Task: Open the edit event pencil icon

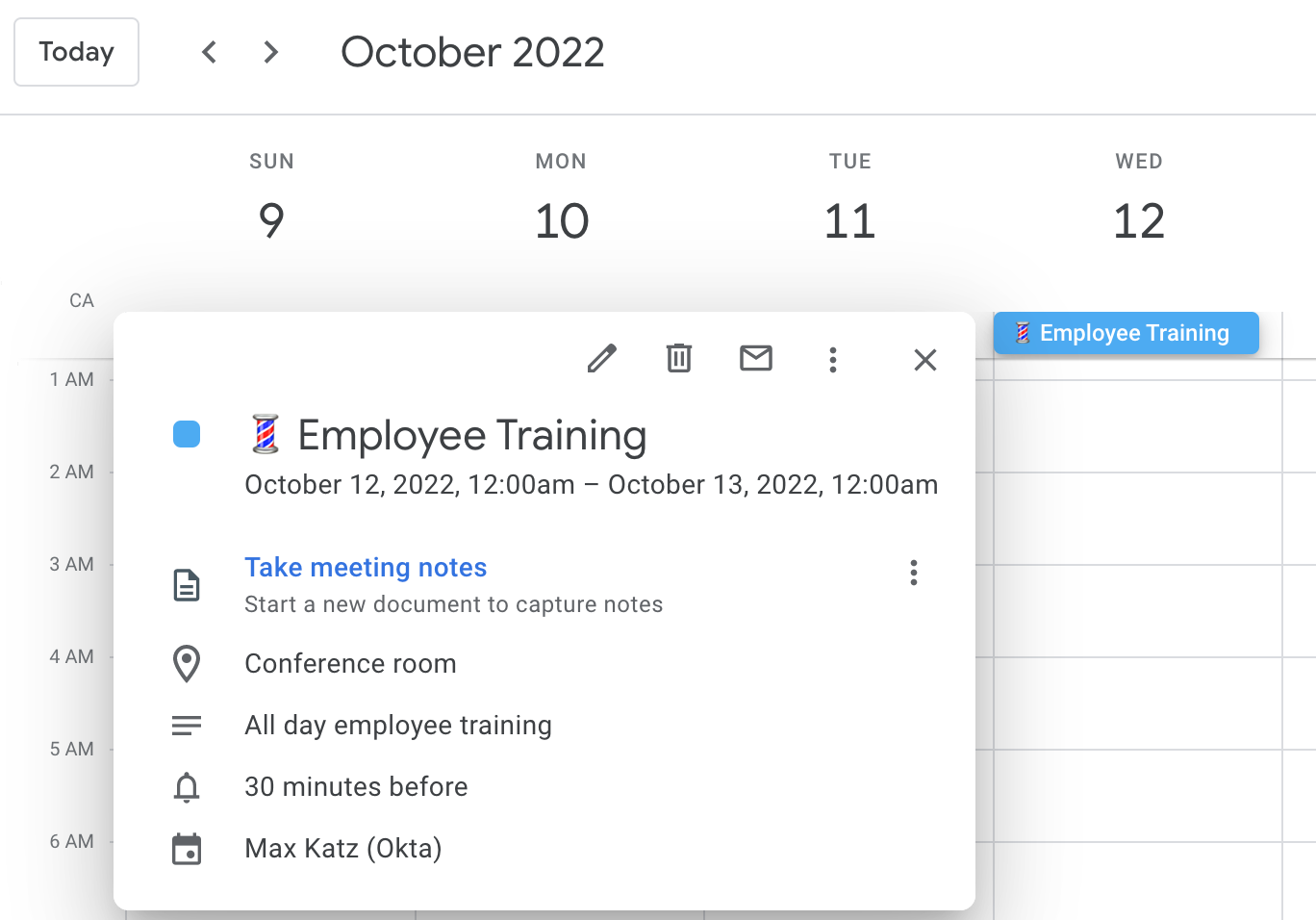Action: tap(601, 359)
